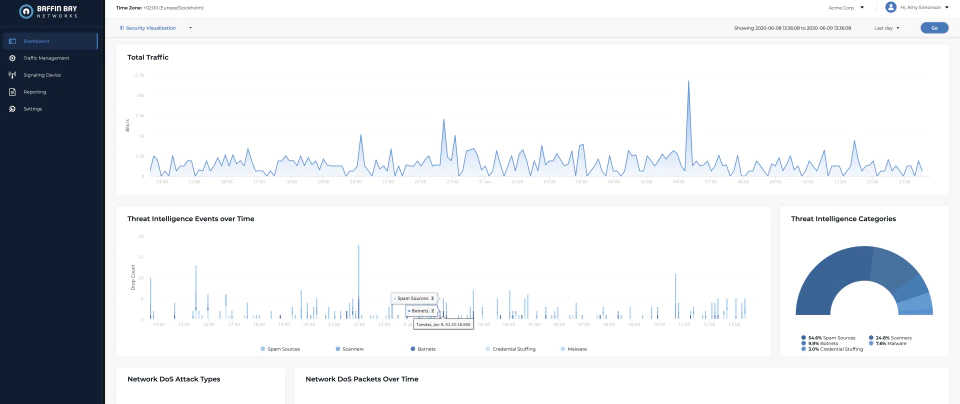Click the Go button

[934, 28]
